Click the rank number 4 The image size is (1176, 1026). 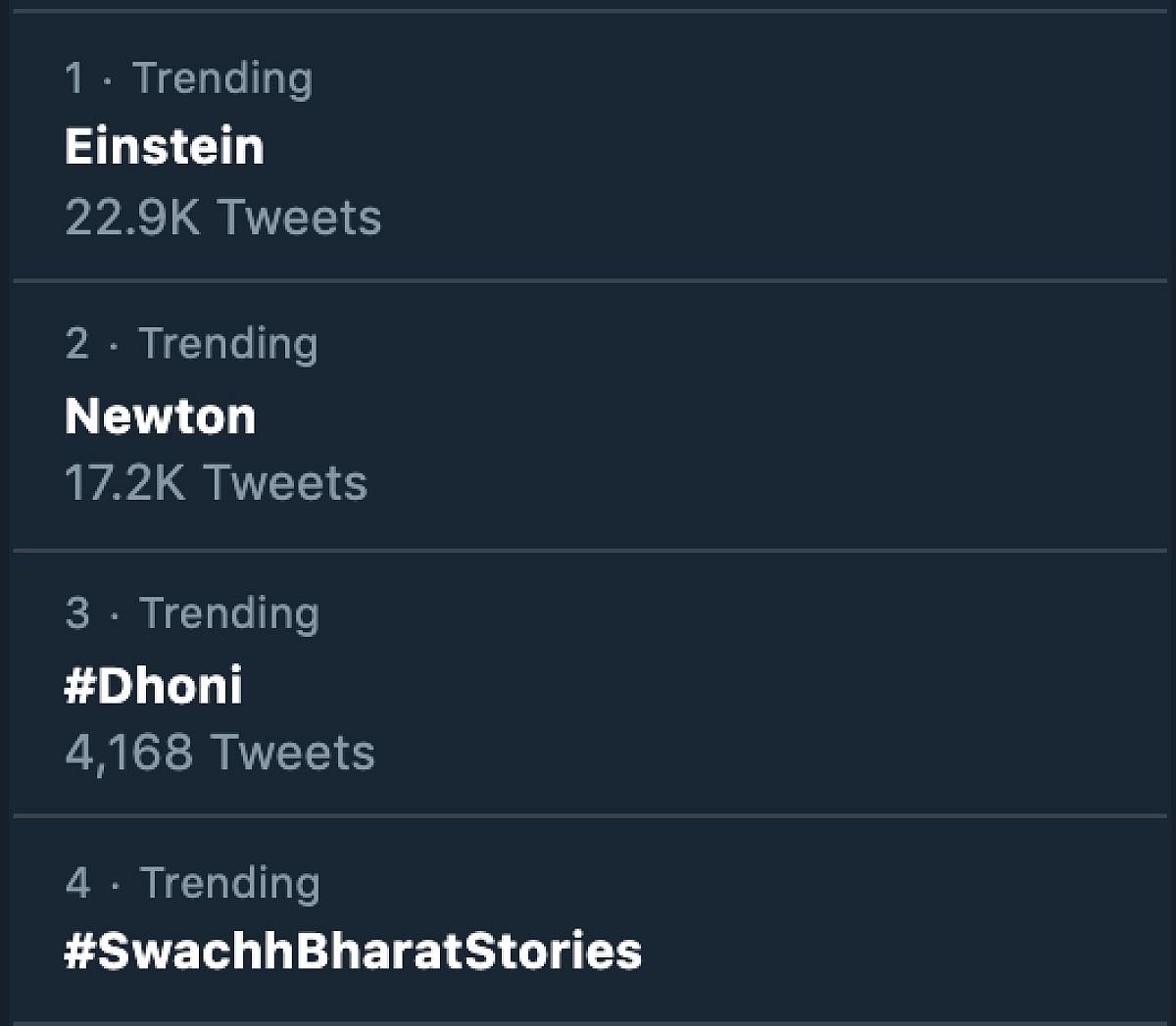tap(77, 883)
